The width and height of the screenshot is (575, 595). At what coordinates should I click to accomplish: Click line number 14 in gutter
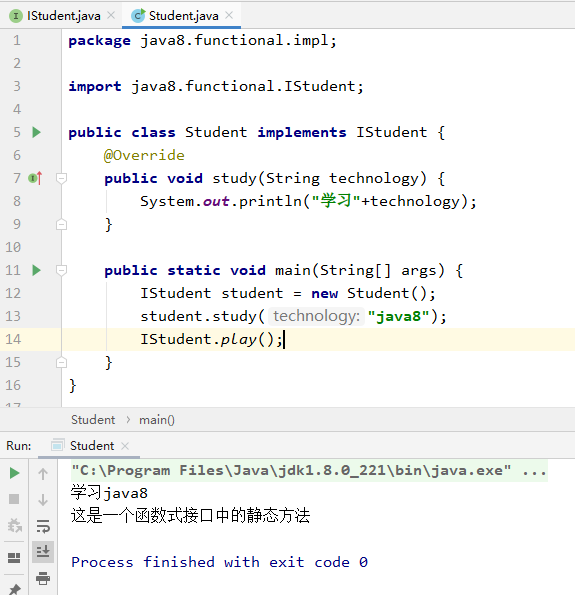pos(13,339)
